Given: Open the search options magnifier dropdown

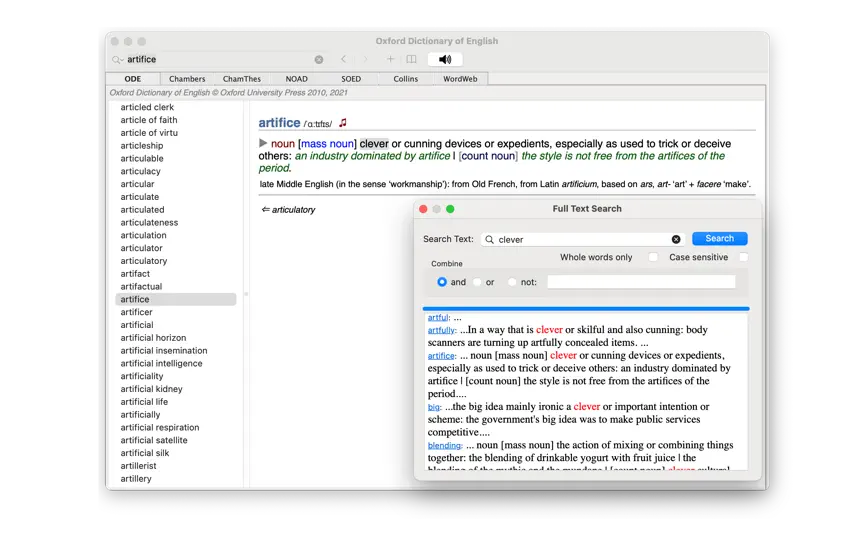Looking at the screenshot, I should click(117, 60).
